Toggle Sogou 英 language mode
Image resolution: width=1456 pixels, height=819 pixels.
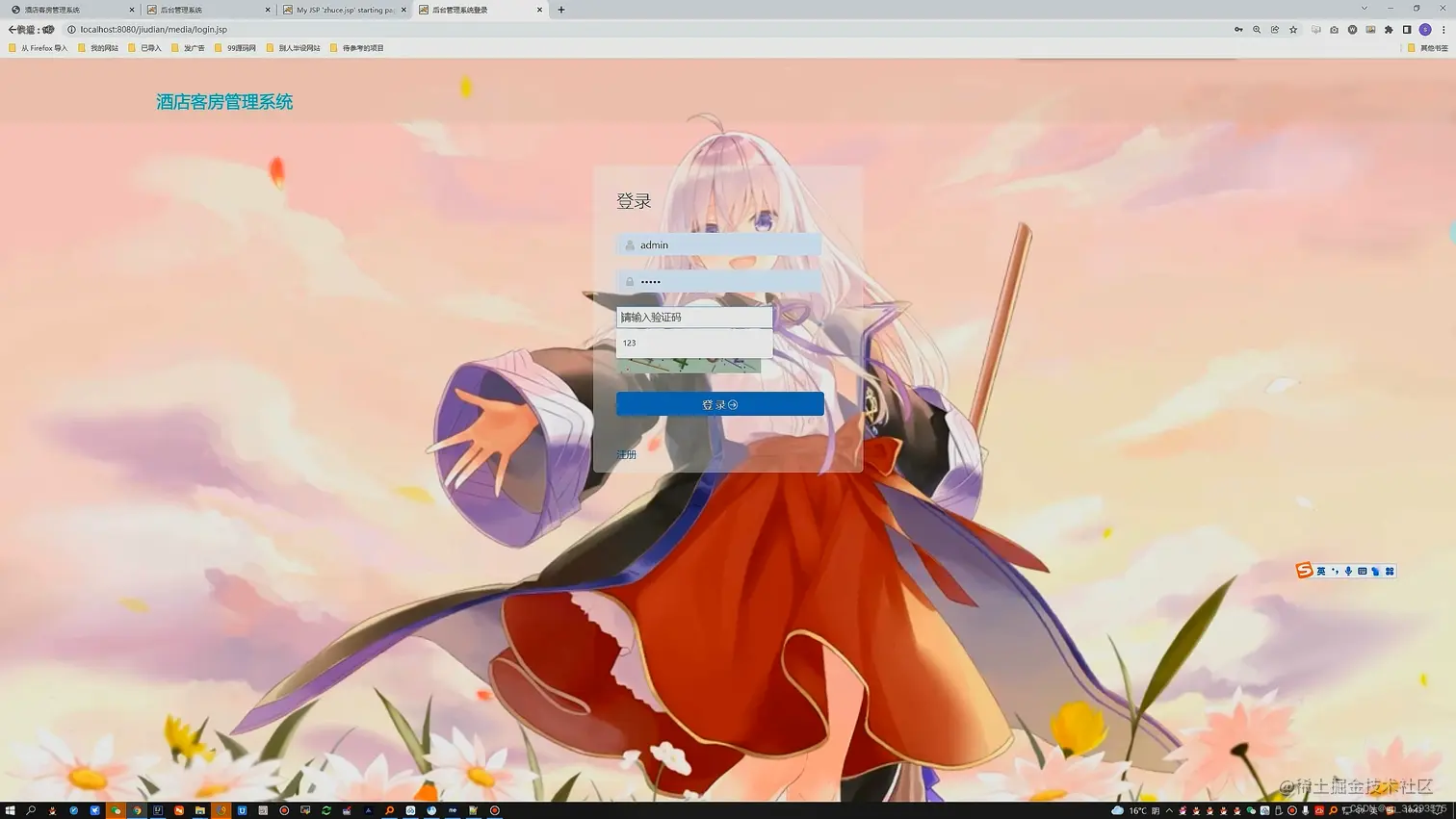(1321, 572)
